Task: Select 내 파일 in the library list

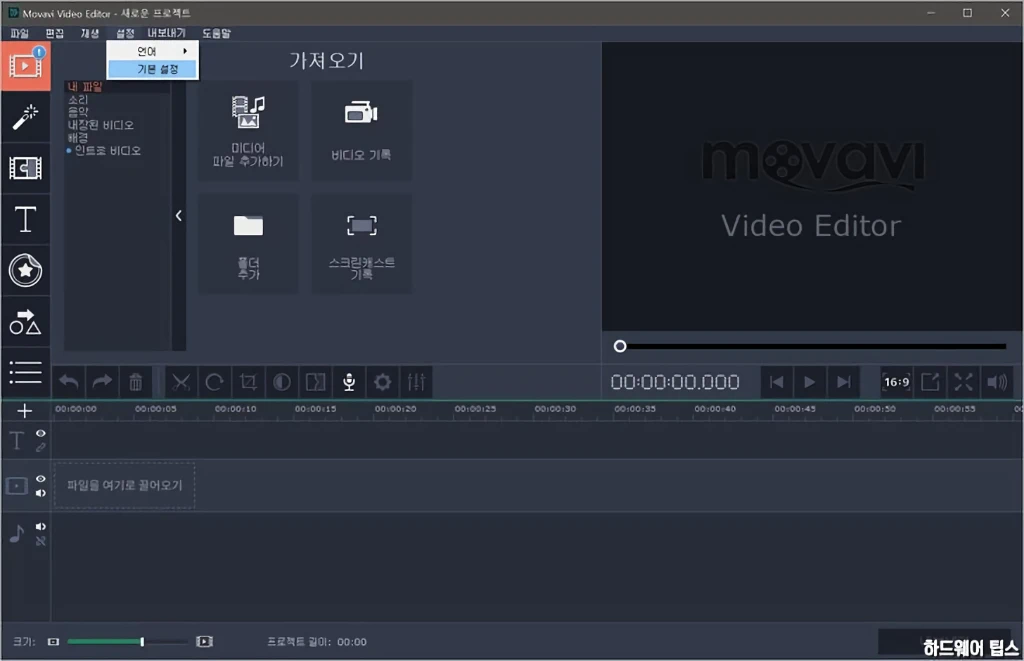Action: (85, 87)
